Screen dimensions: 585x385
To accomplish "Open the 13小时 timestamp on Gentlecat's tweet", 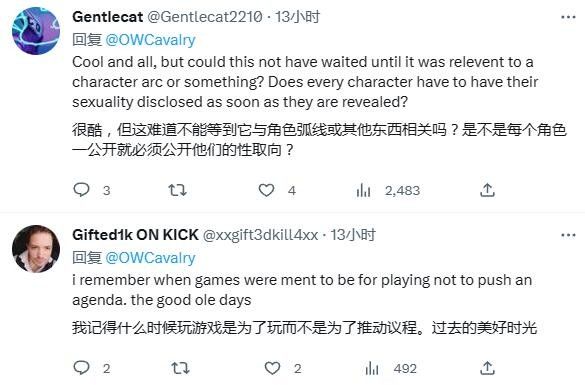I will tap(297, 17).
